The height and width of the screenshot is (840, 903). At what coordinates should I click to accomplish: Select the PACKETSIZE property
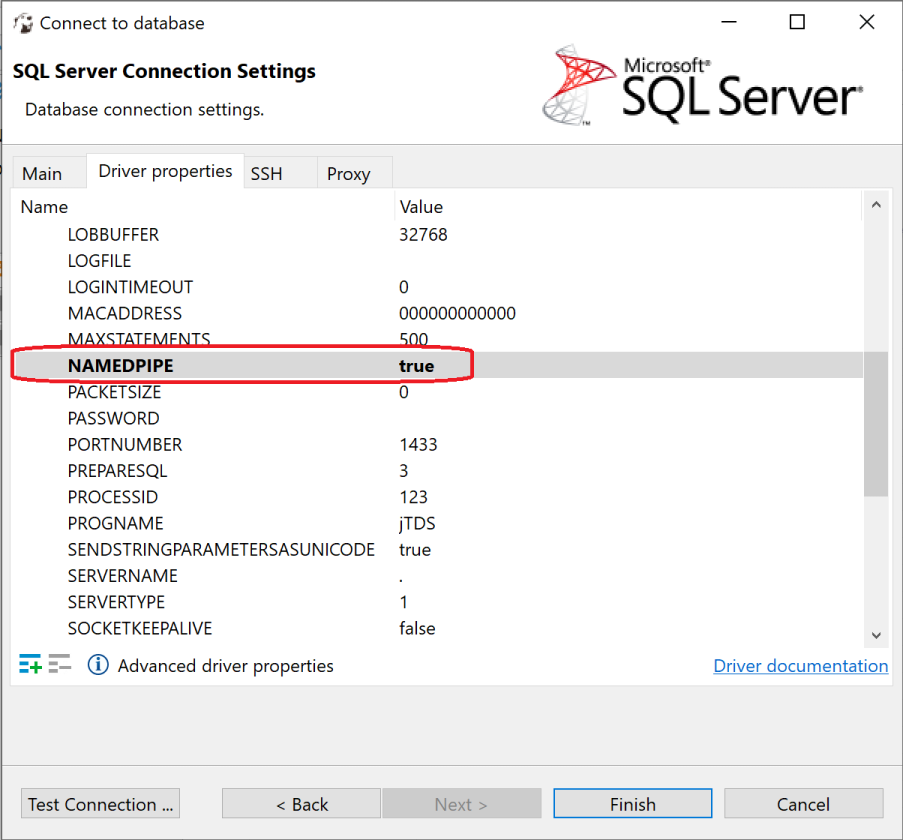114,392
